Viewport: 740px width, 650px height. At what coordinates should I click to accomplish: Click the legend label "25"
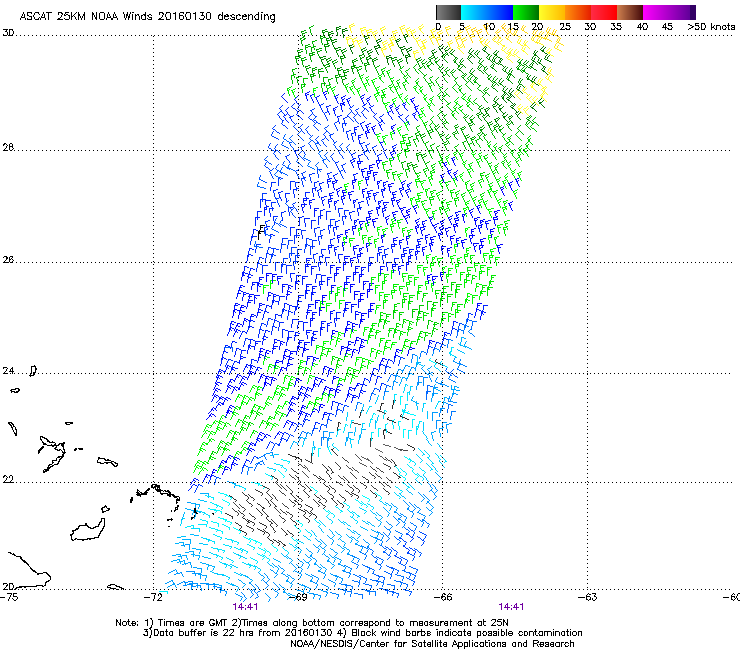tap(565, 27)
